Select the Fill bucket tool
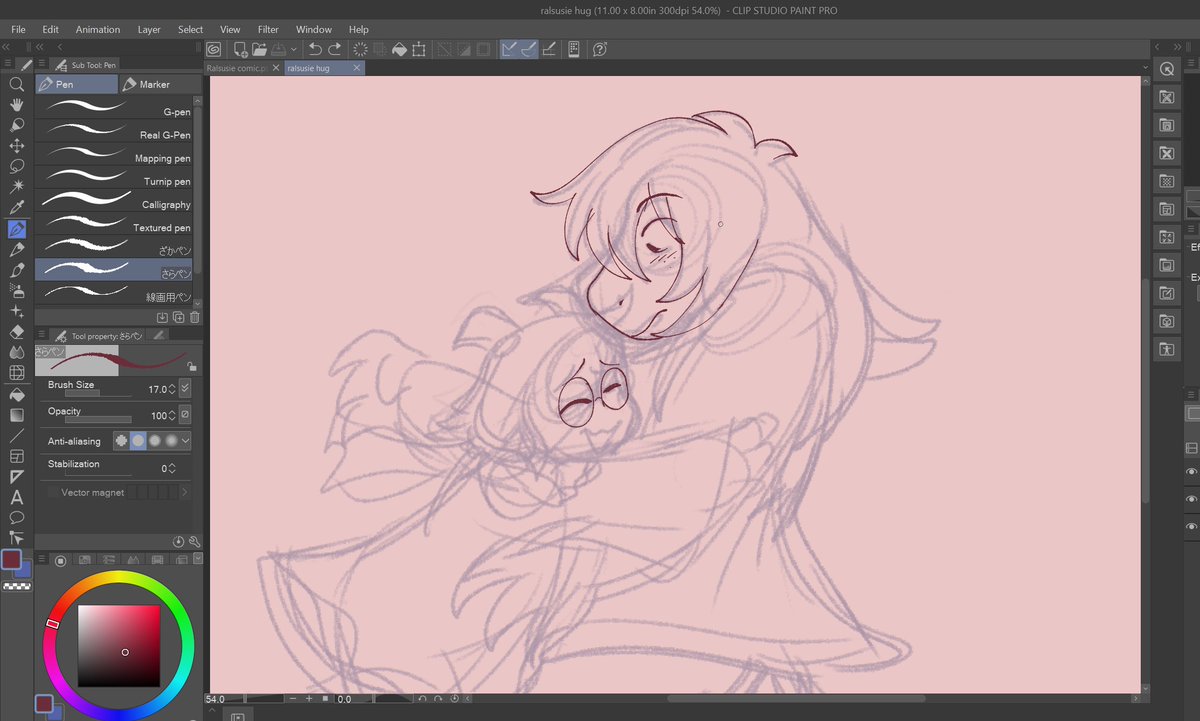This screenshot has width=1200, height=721. pos(17,394)
